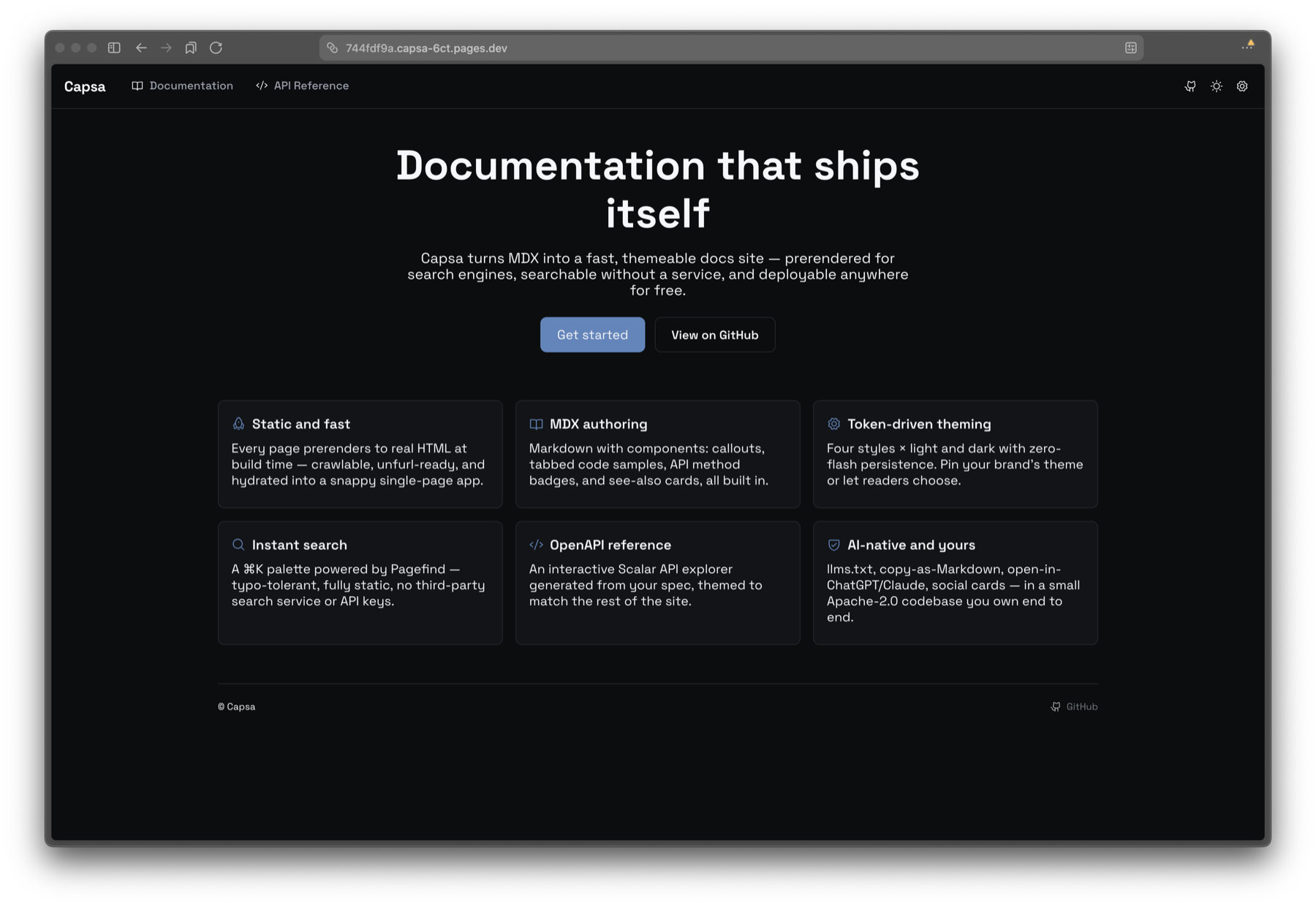
Task: Select the OpenAPI reference heading
Action: pos(610,545)
